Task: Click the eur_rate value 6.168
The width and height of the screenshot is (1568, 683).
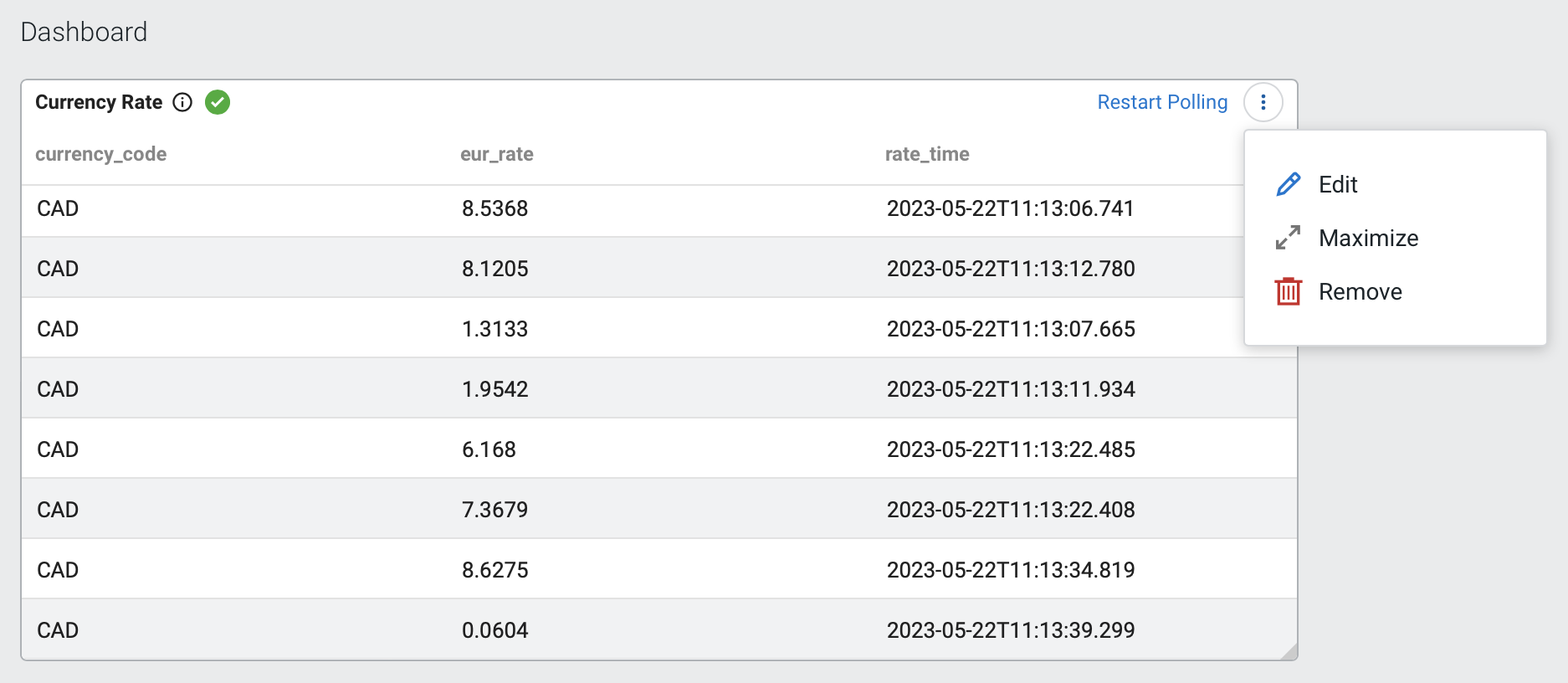Action: [x=489, y=449]
